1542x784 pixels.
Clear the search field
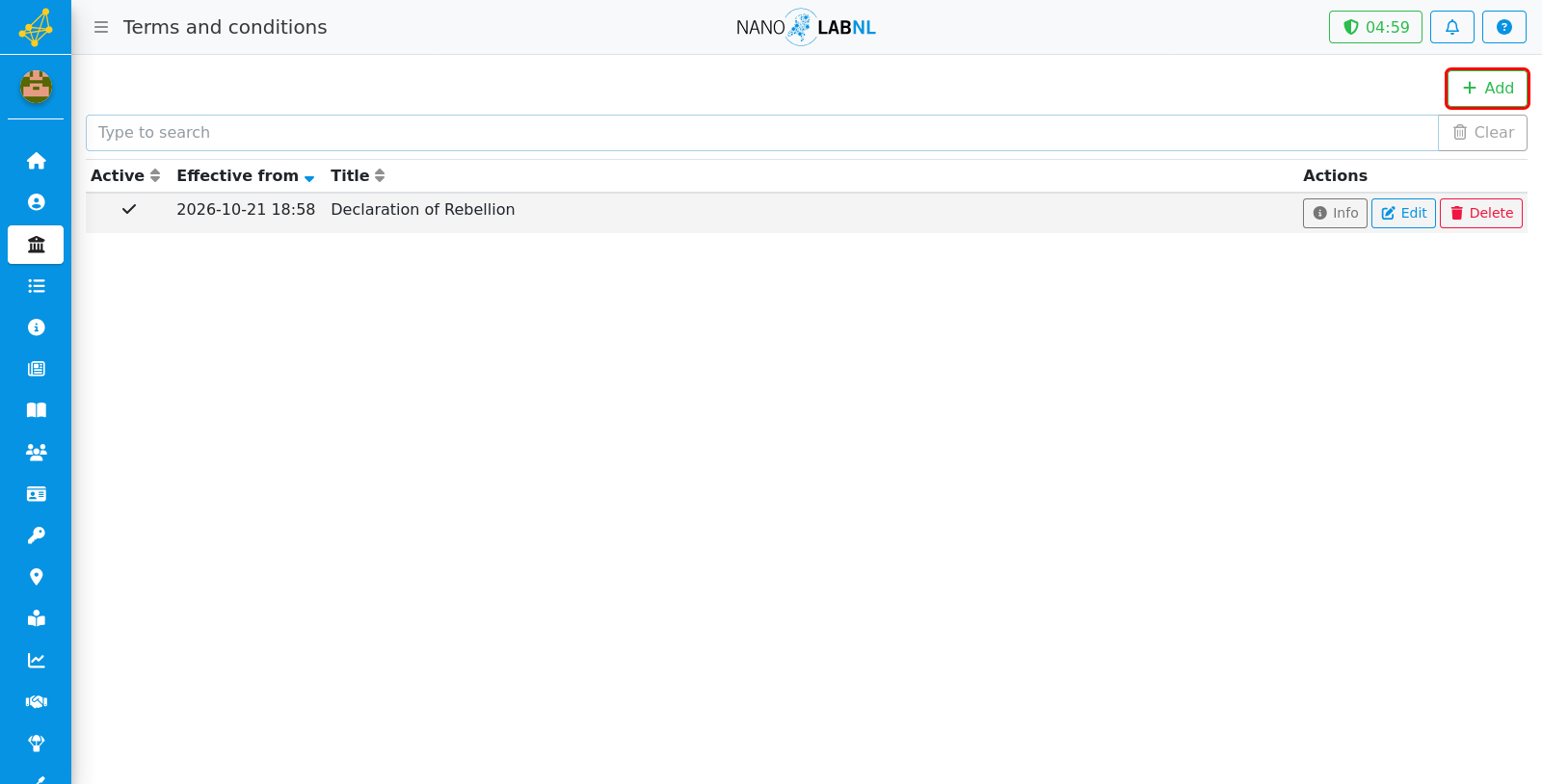pyautogui.click(x=1482, y=133)
